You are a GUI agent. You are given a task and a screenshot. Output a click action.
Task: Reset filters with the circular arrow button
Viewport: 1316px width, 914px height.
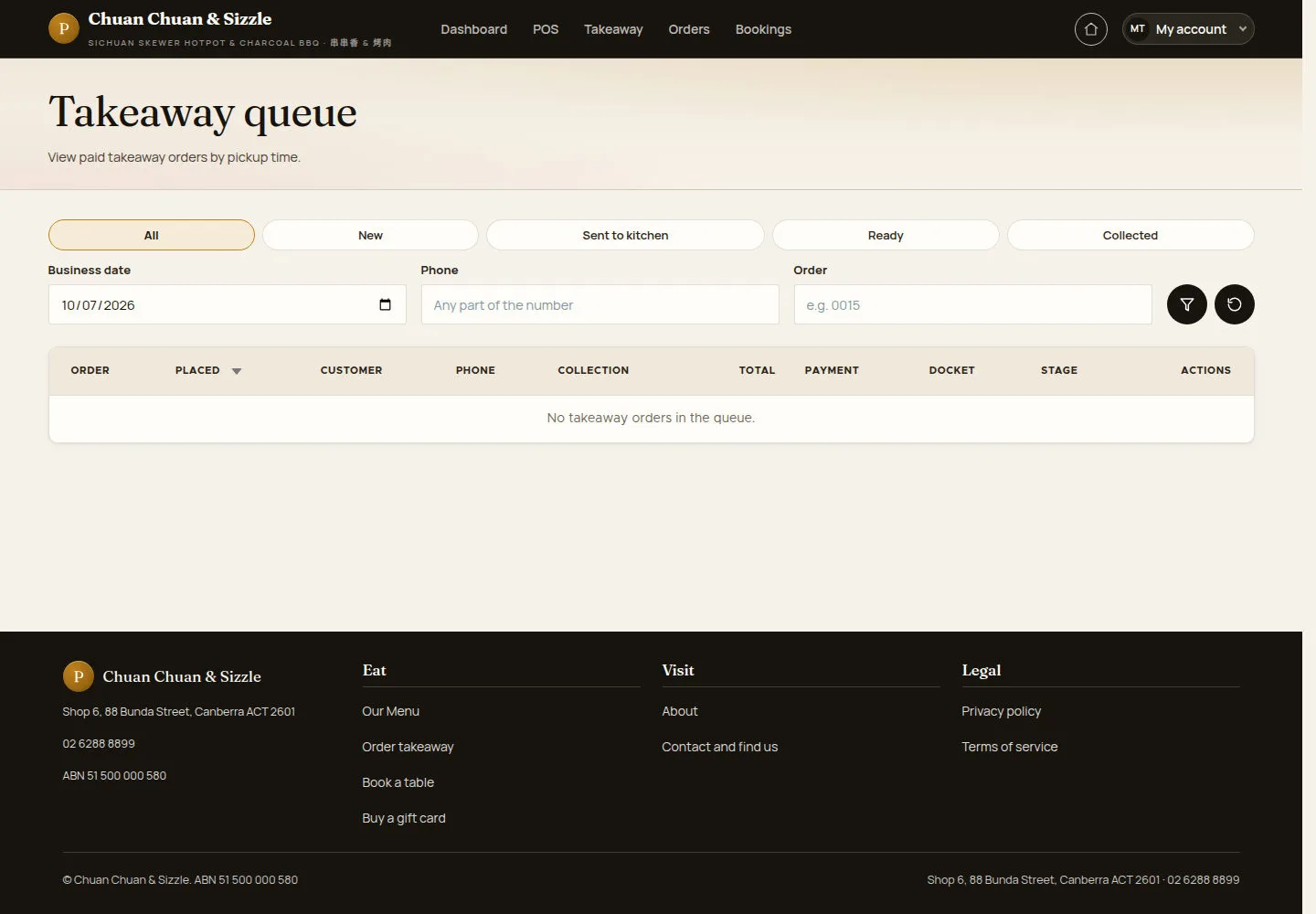tap(1234, 304)
